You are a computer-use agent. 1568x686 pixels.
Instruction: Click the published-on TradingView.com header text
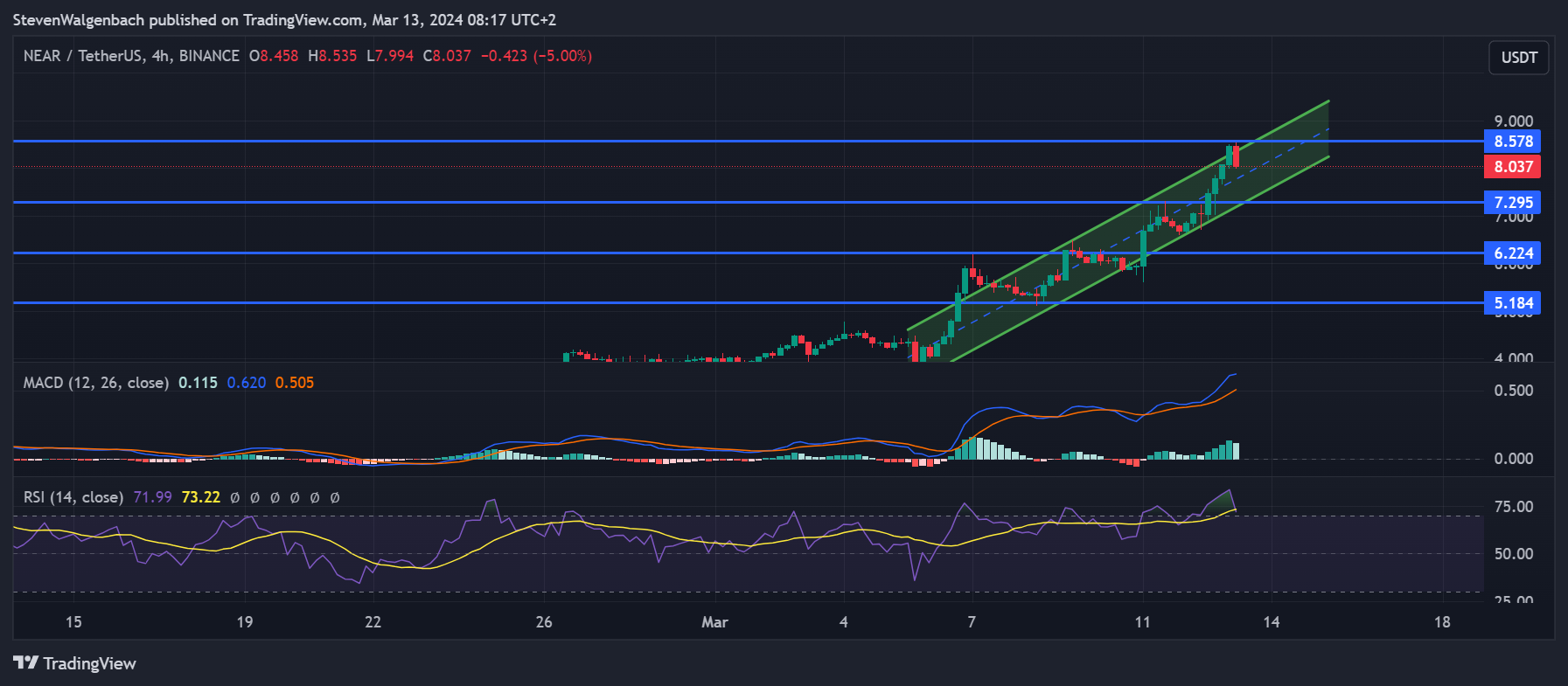click(284, 19)
